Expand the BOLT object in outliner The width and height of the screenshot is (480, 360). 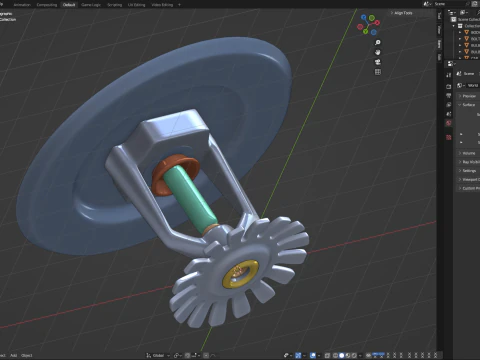(x=460, y=39)
